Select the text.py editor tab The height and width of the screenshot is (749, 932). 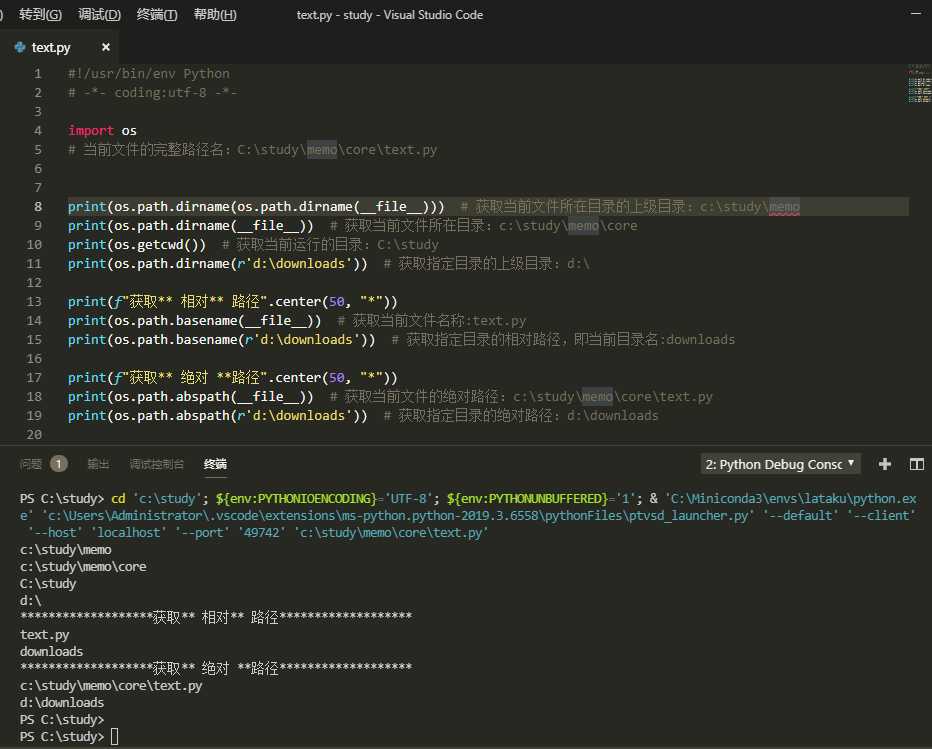point(52,47)
